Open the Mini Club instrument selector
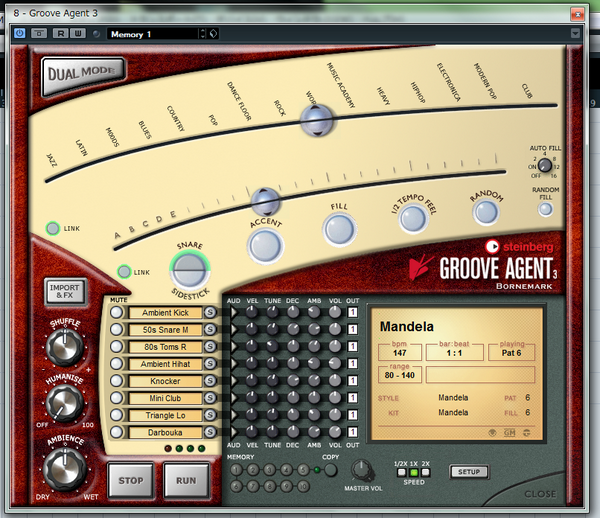 (165, 398)
